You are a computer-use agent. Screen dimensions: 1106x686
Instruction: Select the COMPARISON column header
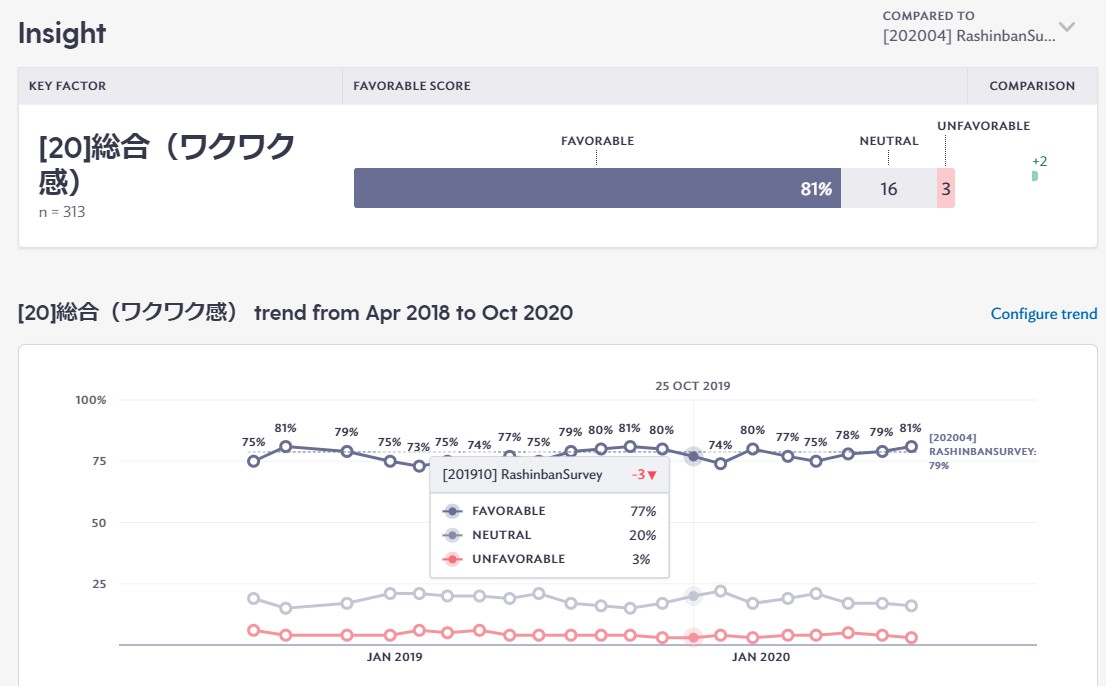click(x=1032, y=86)
